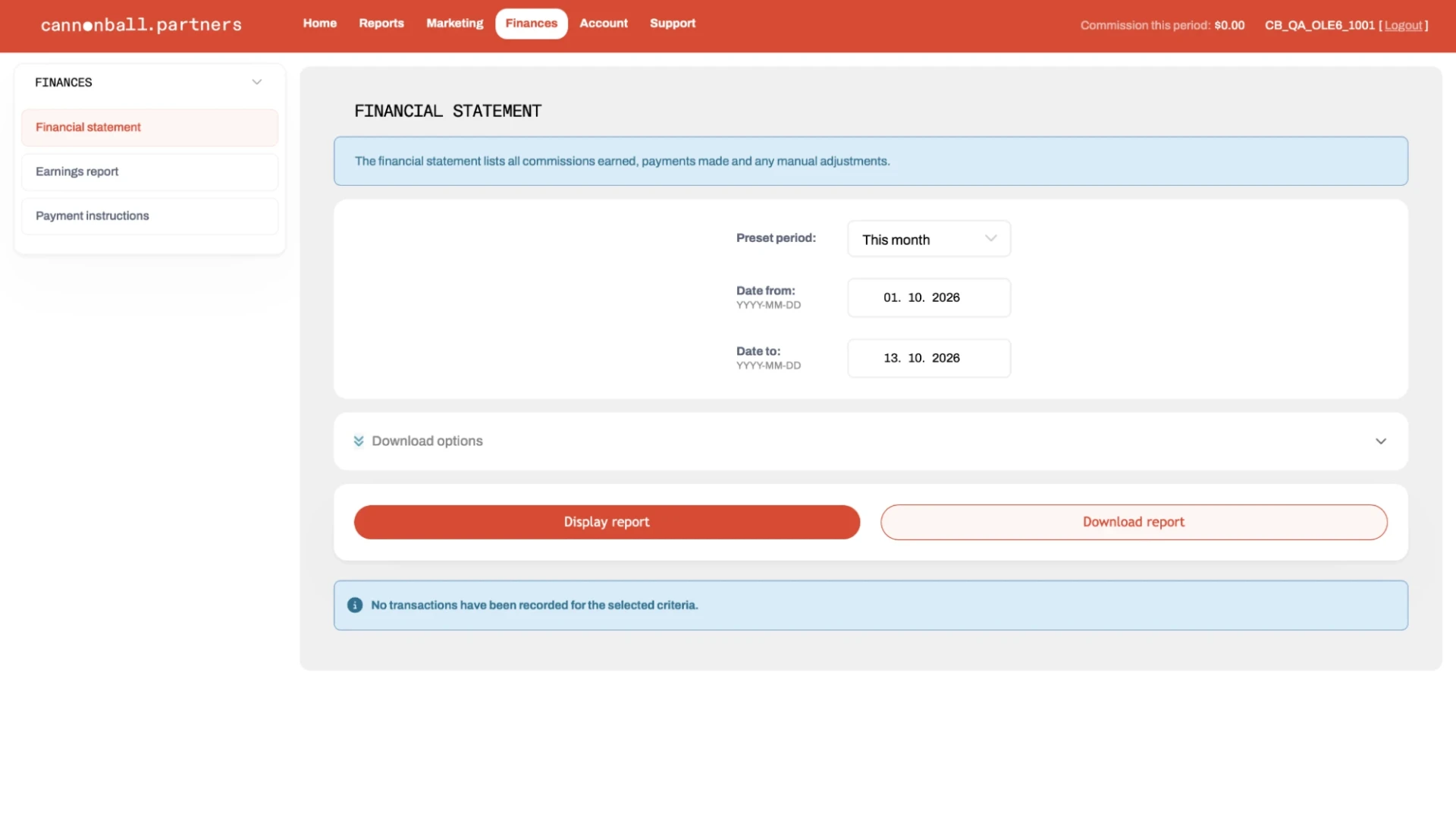
Task: Open Financial statement in the sidebar
Action: [x=149, y=127]
